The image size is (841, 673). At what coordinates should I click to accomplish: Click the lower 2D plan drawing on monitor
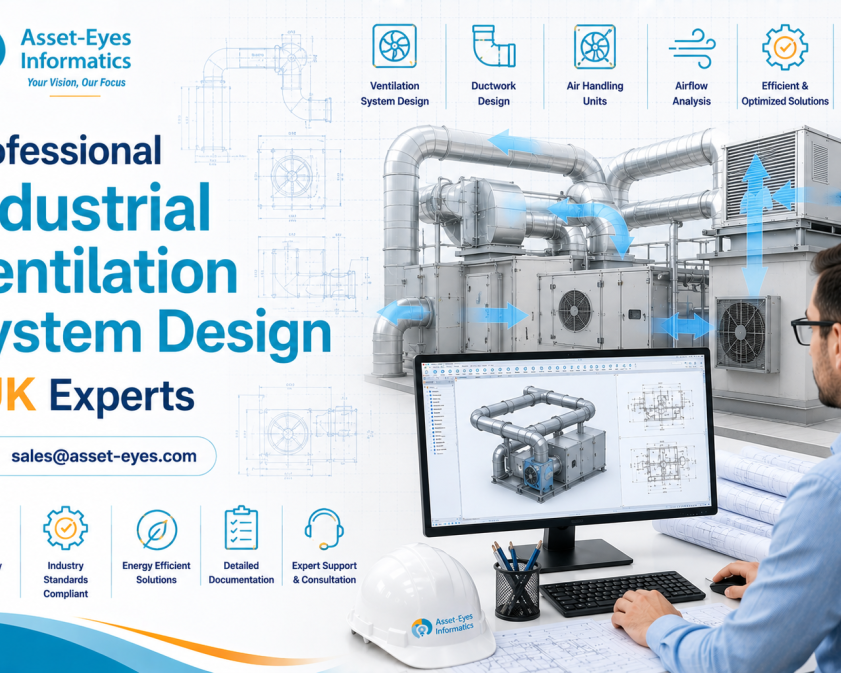tap(661, 466)
